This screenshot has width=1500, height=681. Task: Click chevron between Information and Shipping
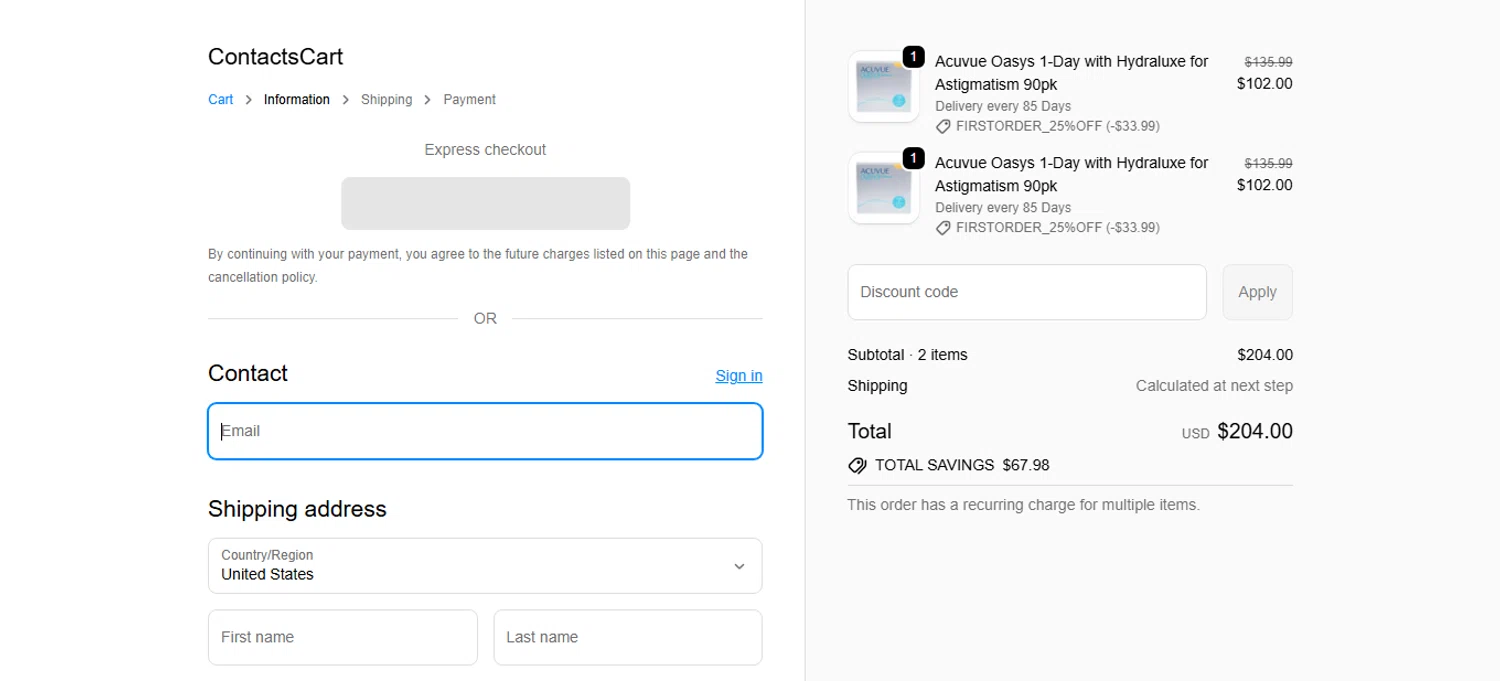point(346,100)
